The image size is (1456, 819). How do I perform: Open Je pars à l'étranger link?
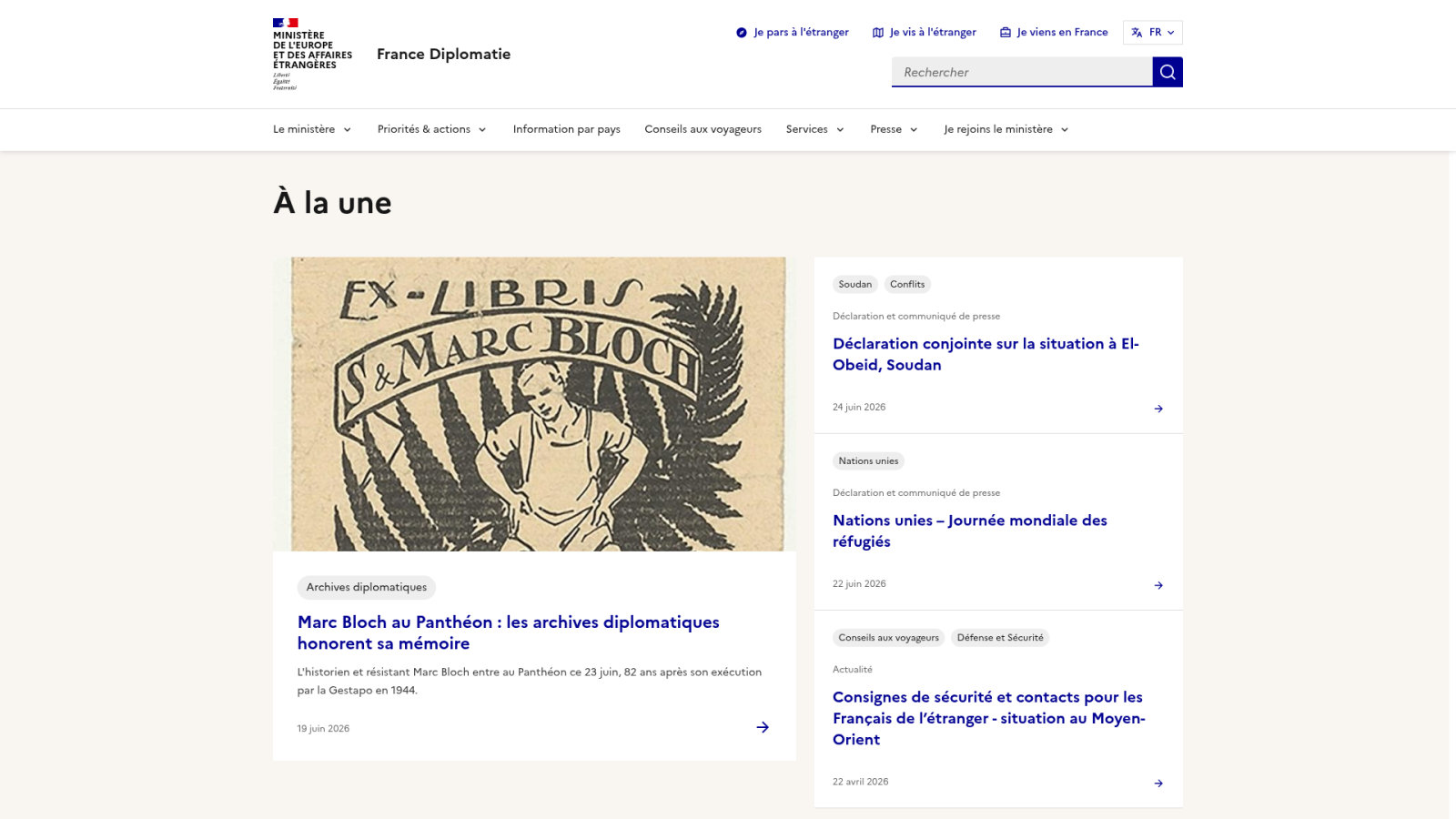tap(793, 33)
